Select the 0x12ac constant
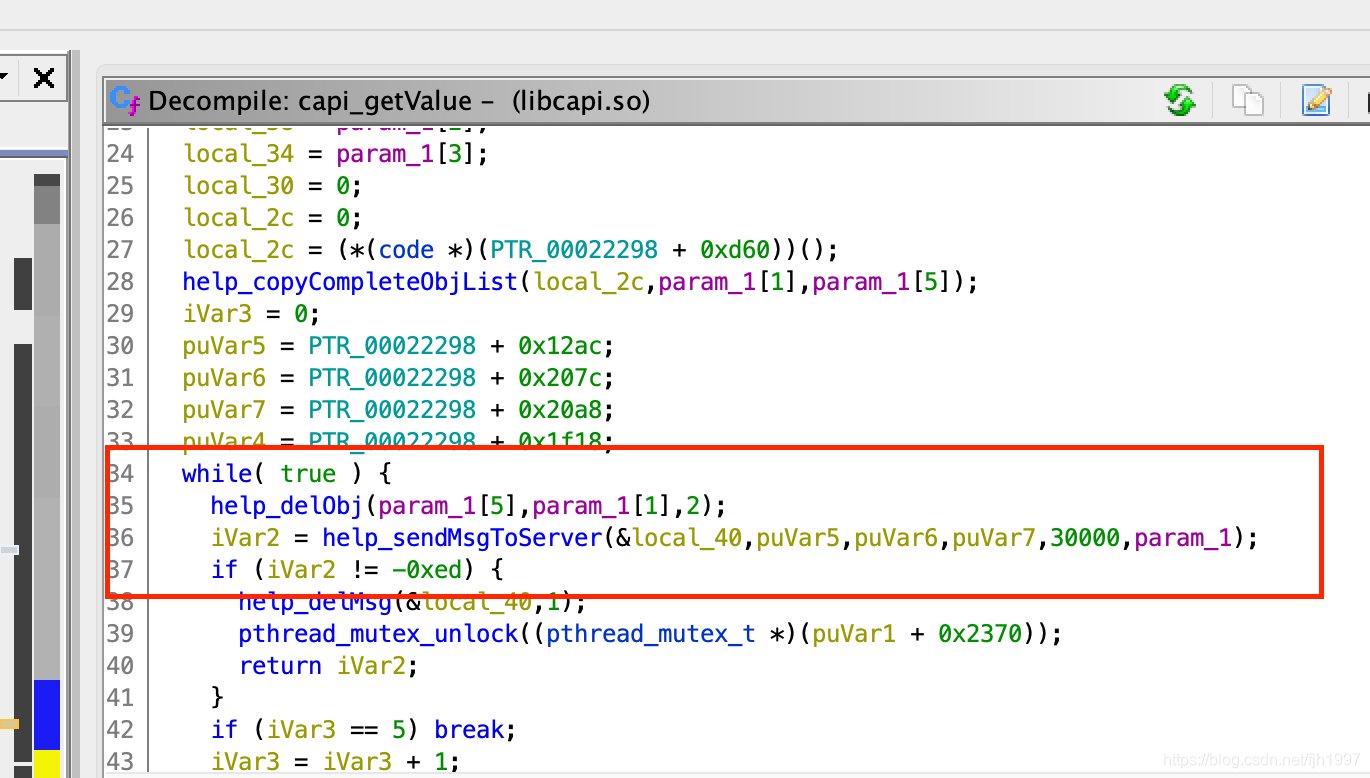Image resolution: width=1370 pixels, height=778 pixels. tap(559, 346)
